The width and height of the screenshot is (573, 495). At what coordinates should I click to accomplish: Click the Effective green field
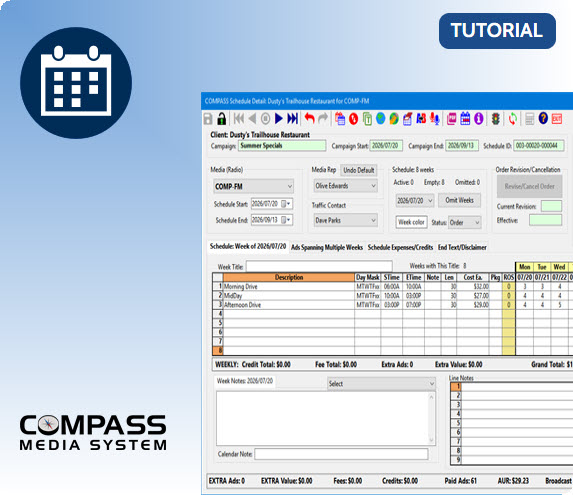click(545, 220)
